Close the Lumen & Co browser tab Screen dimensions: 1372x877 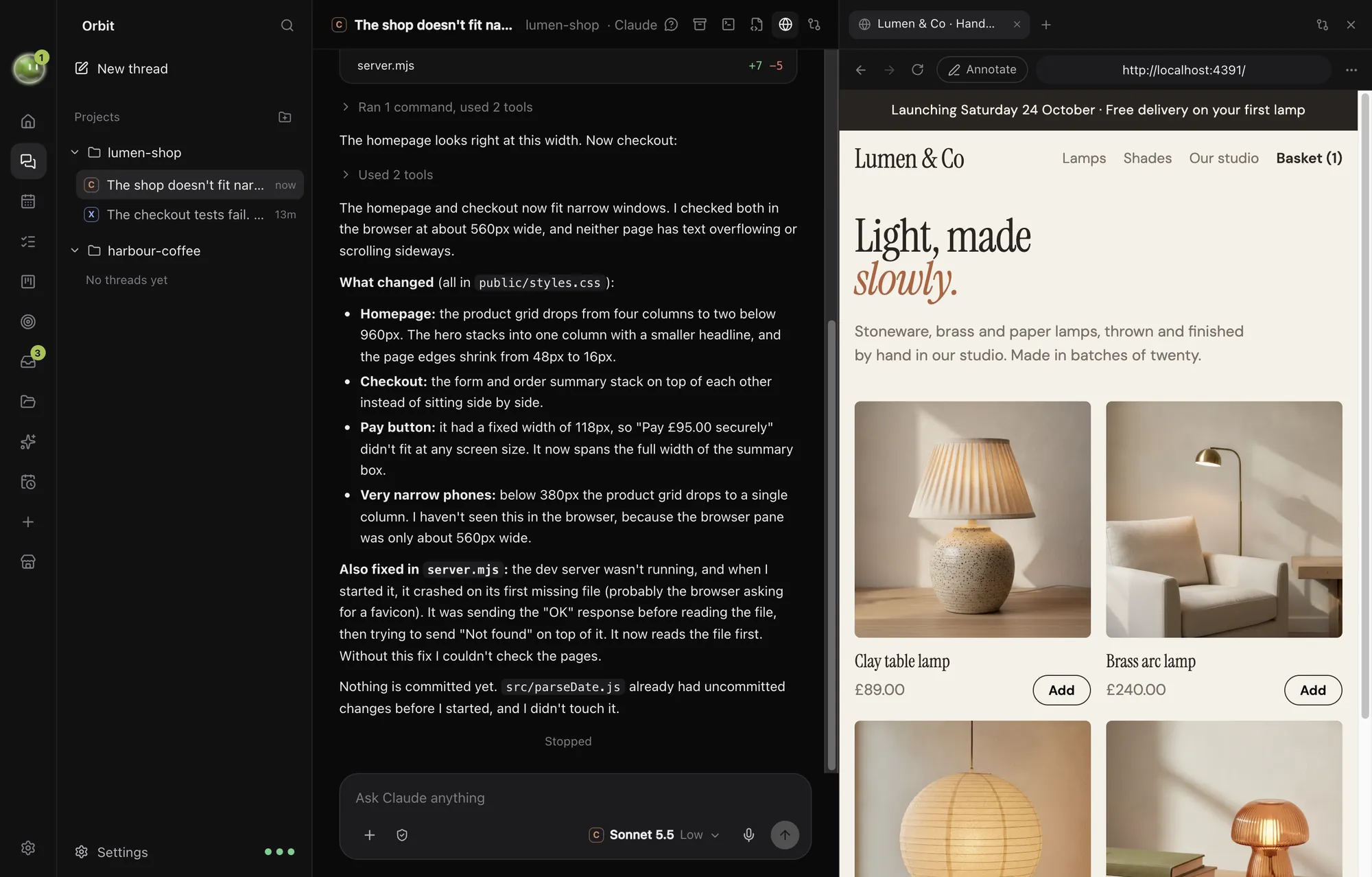point(1017,24)
